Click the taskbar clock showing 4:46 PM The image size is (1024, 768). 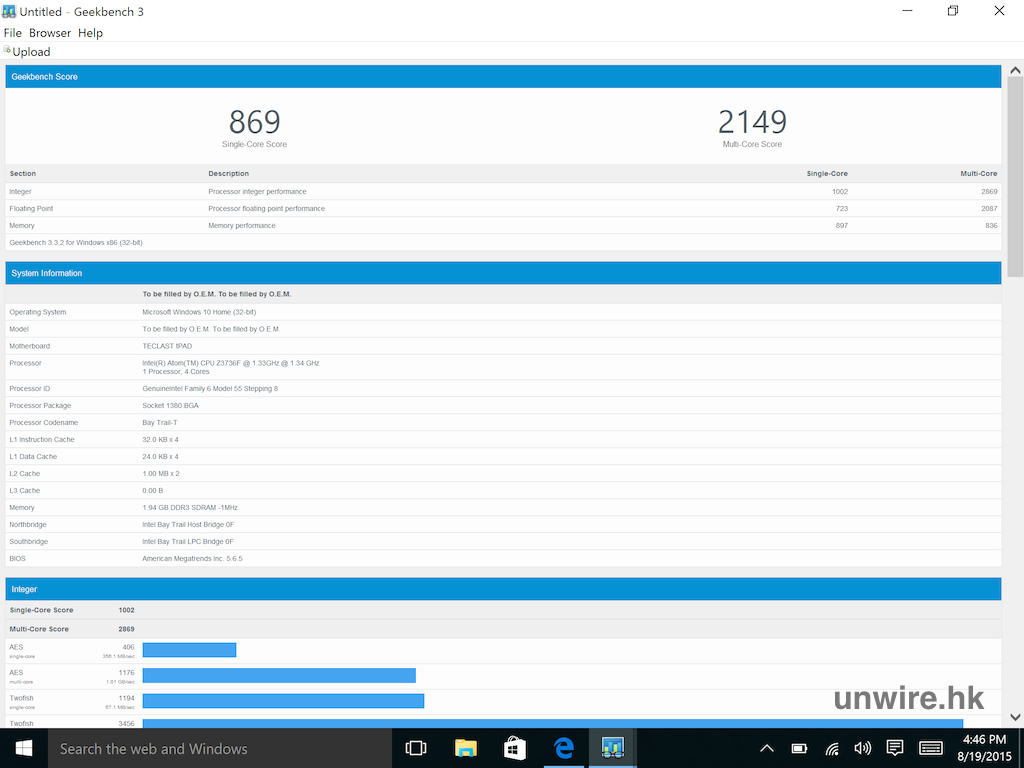[x=982, y=748]
